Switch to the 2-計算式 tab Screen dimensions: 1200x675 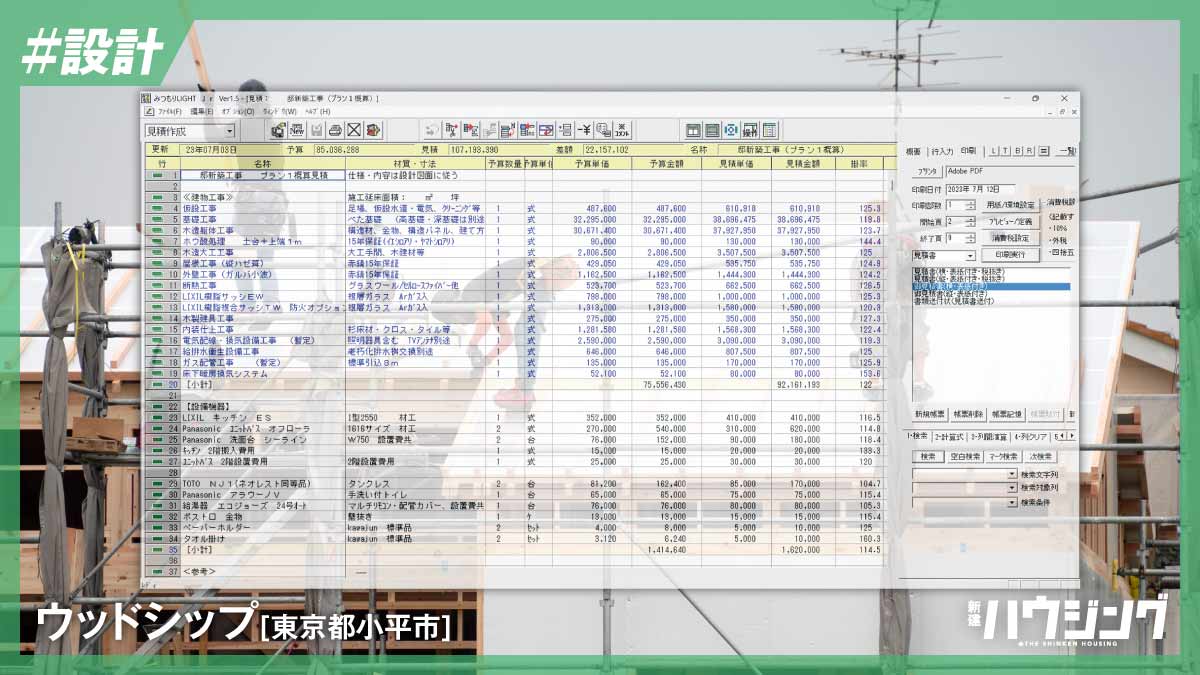tap(949, 437)
